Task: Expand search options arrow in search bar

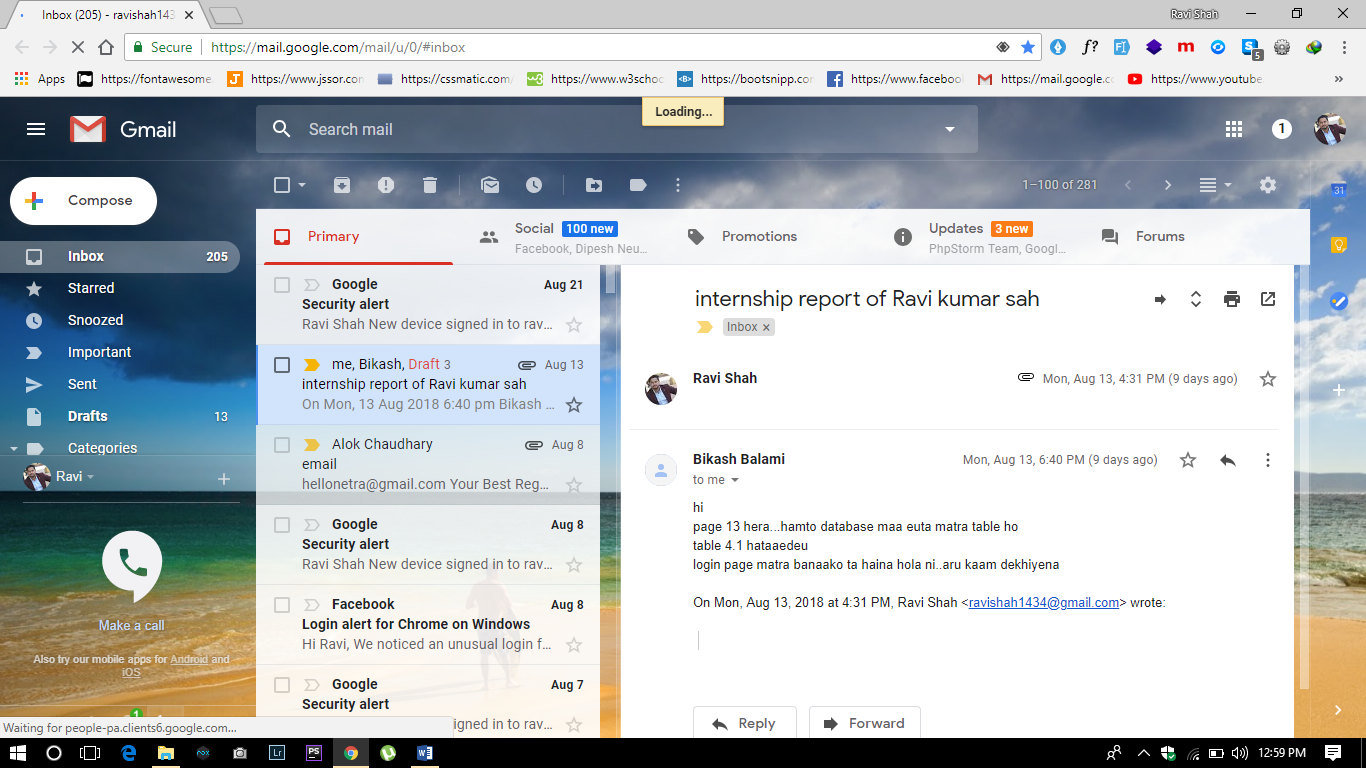Action: [950, 129]
